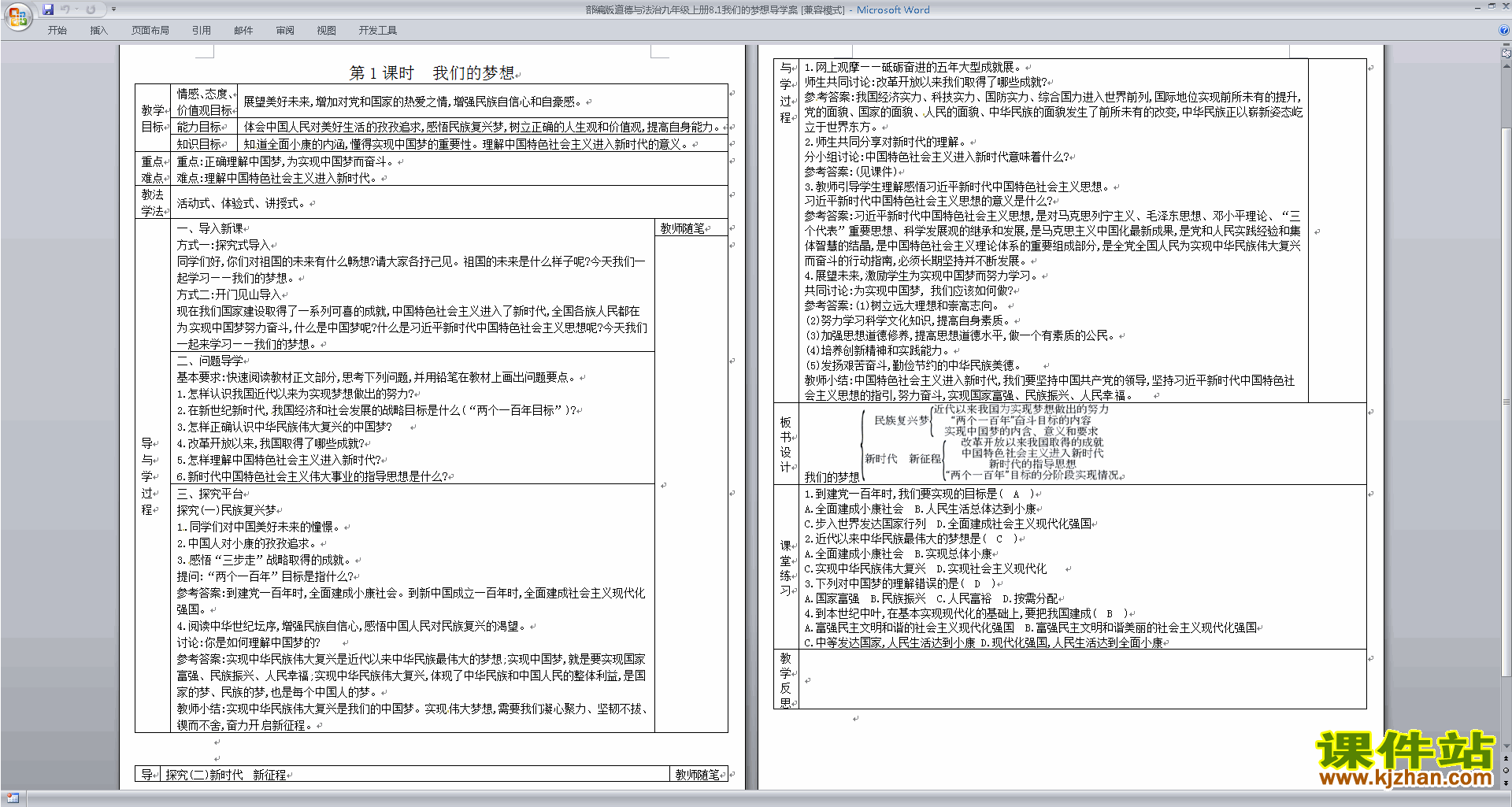This screenshot has height=807, width=1512.
Task: Save the document with the floppy disk icon
Action: click(x=48, y=9)
